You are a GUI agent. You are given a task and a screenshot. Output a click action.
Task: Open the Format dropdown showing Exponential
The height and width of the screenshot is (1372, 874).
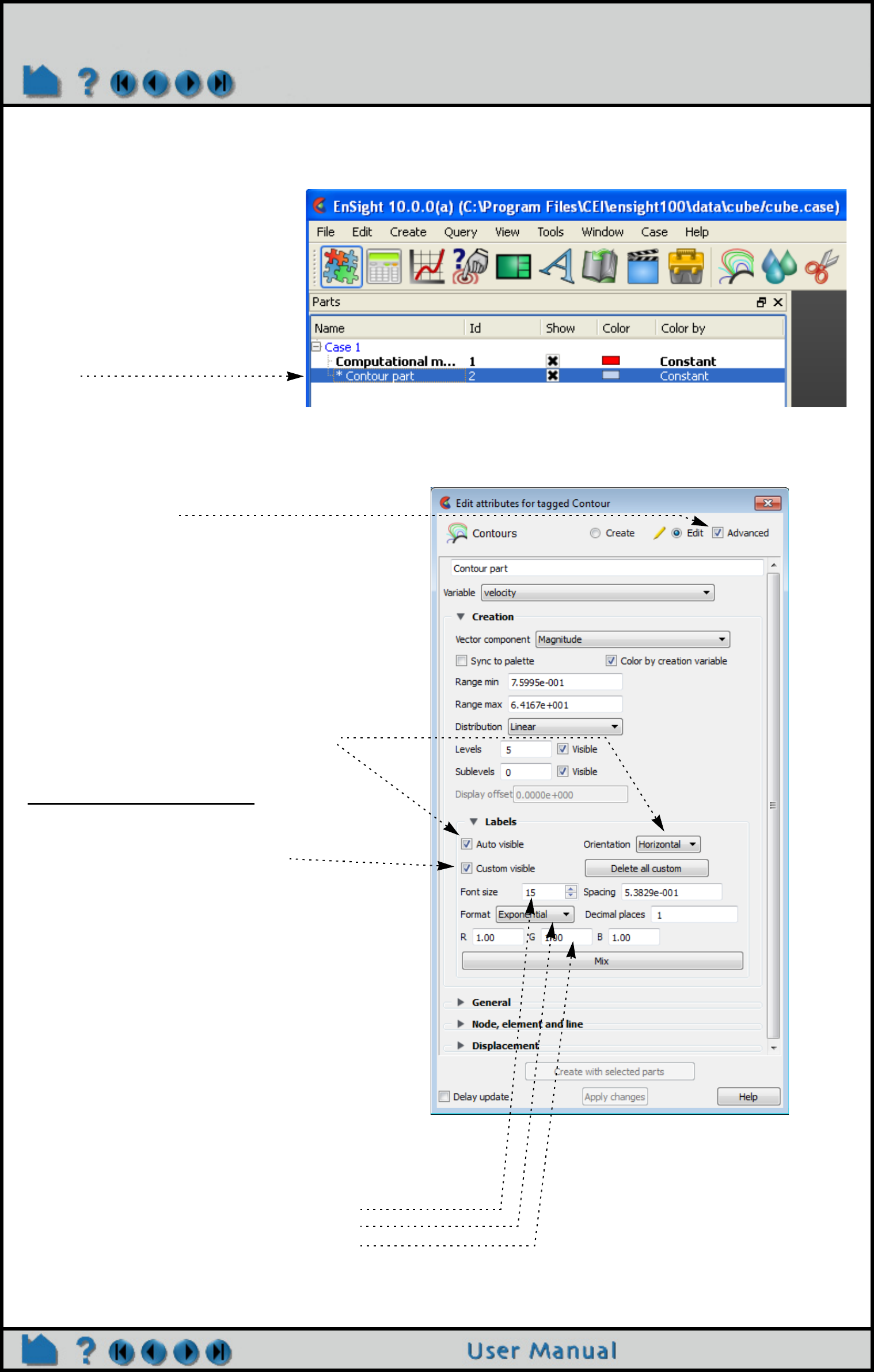pos(535,915)
